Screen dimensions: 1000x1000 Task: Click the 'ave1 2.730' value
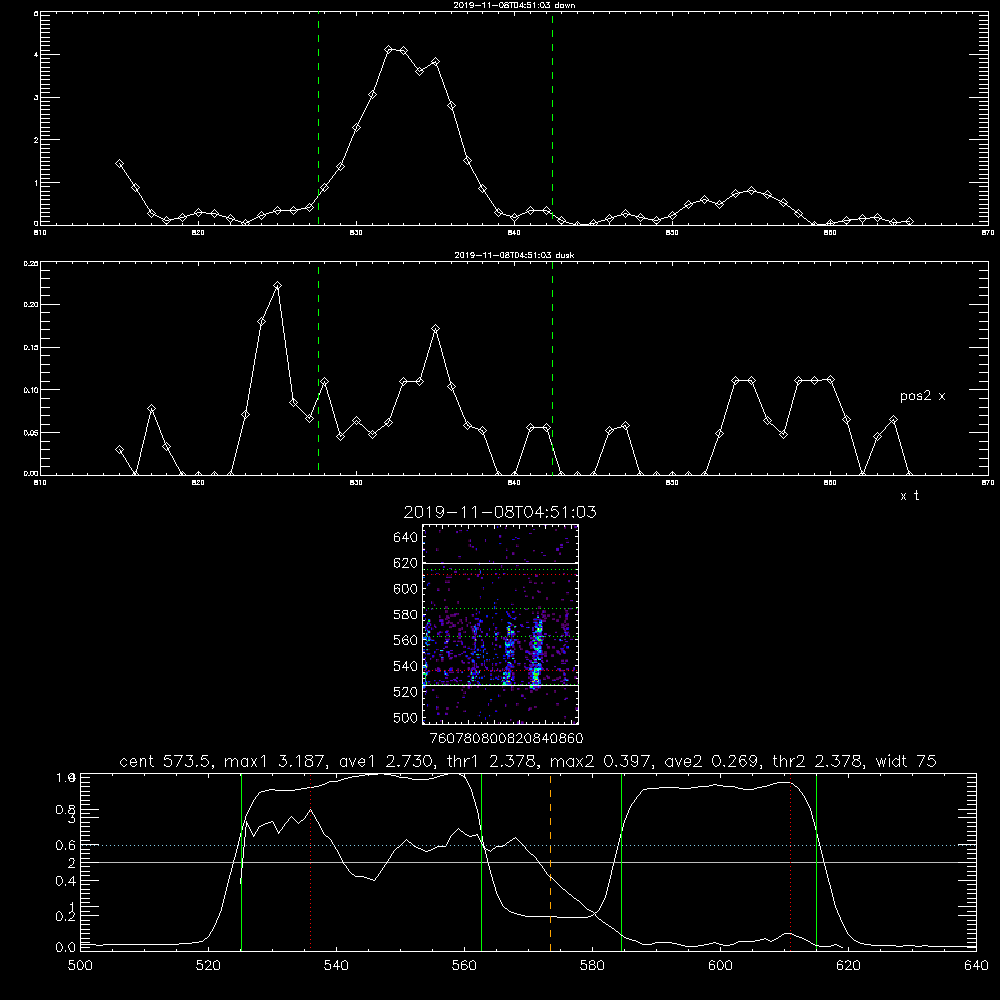pyautogui.click(x=385, y=761)
